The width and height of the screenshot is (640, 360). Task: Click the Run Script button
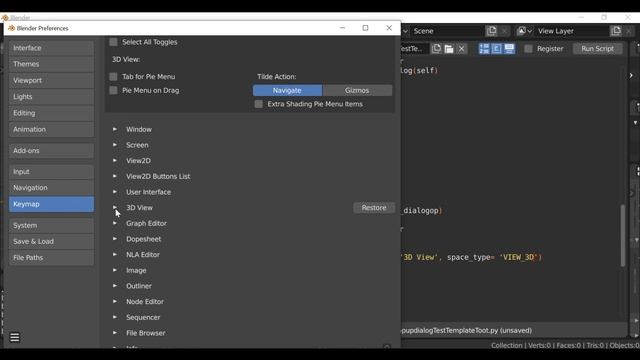[598, 49]
